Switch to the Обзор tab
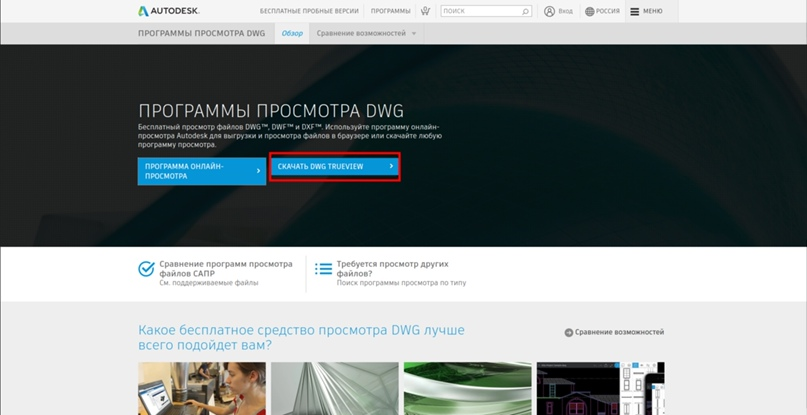 tap(292, 33)
